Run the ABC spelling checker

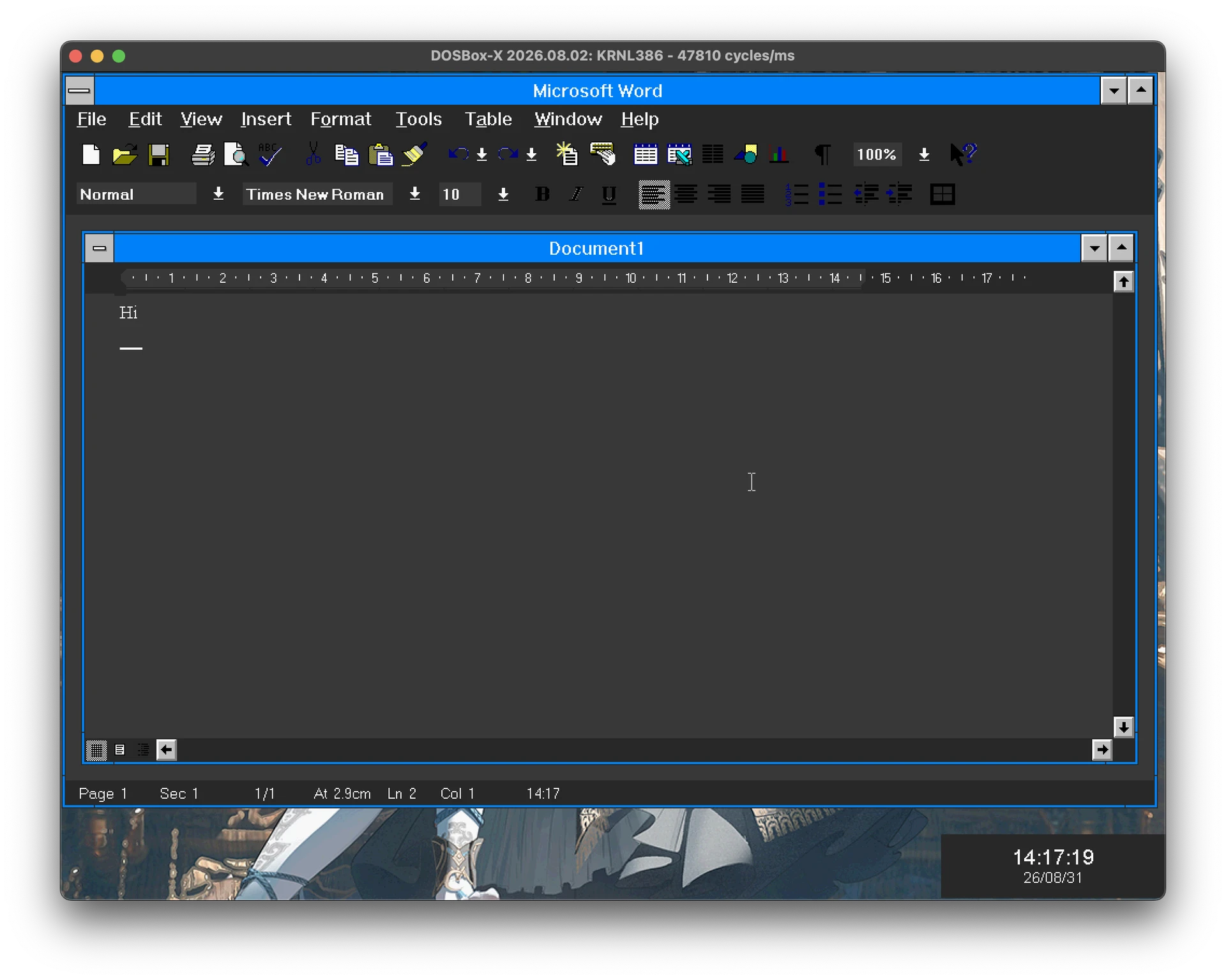[270, 155]
